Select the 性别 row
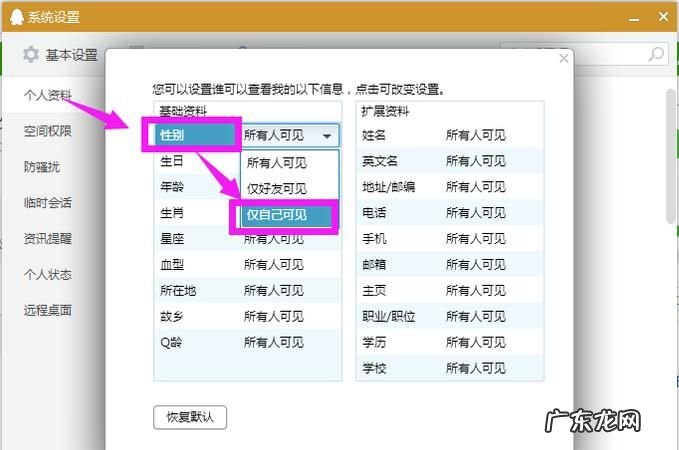Viewport: 679px width, 450px height. click(195, 135)
